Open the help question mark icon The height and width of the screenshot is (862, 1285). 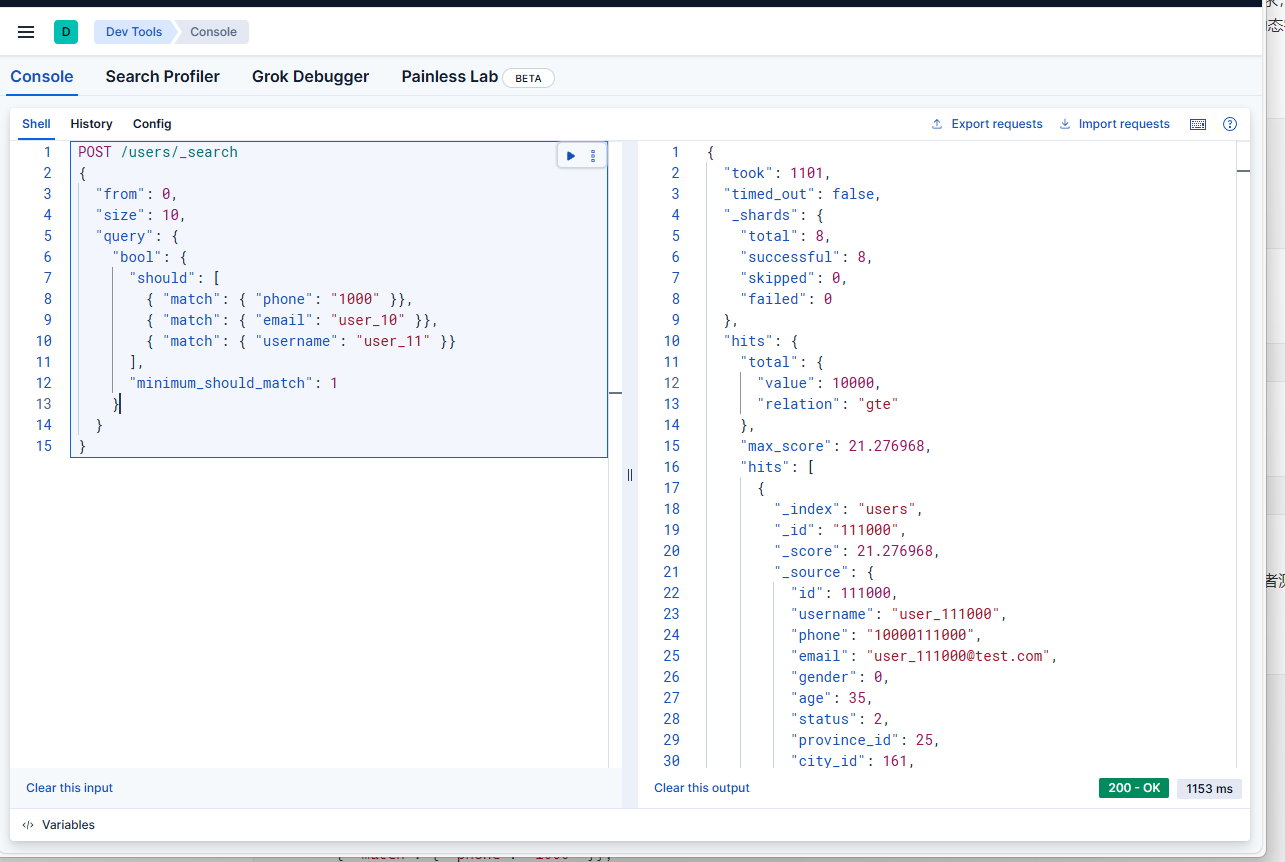(1230, 124)
